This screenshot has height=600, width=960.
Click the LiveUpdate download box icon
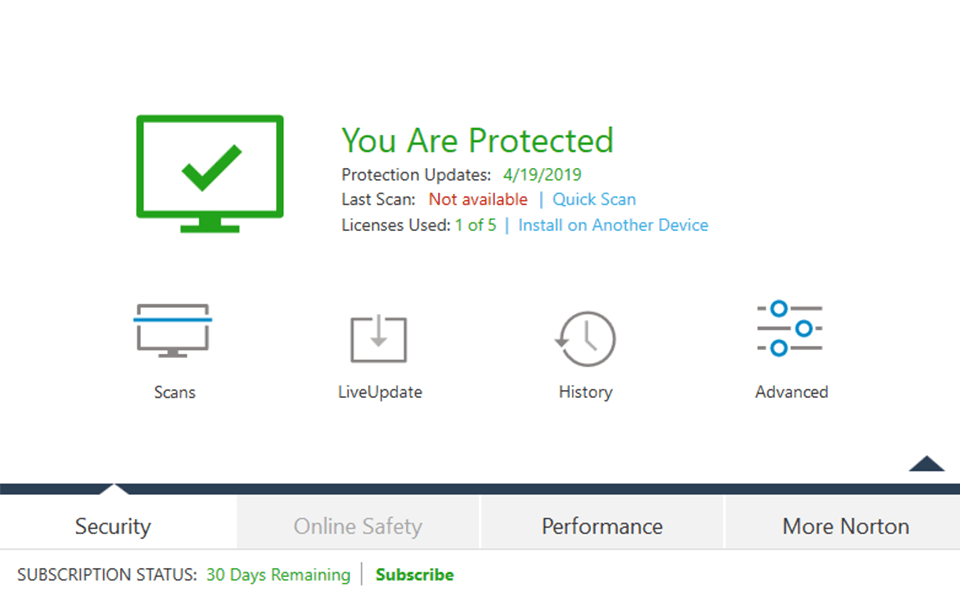379,338
